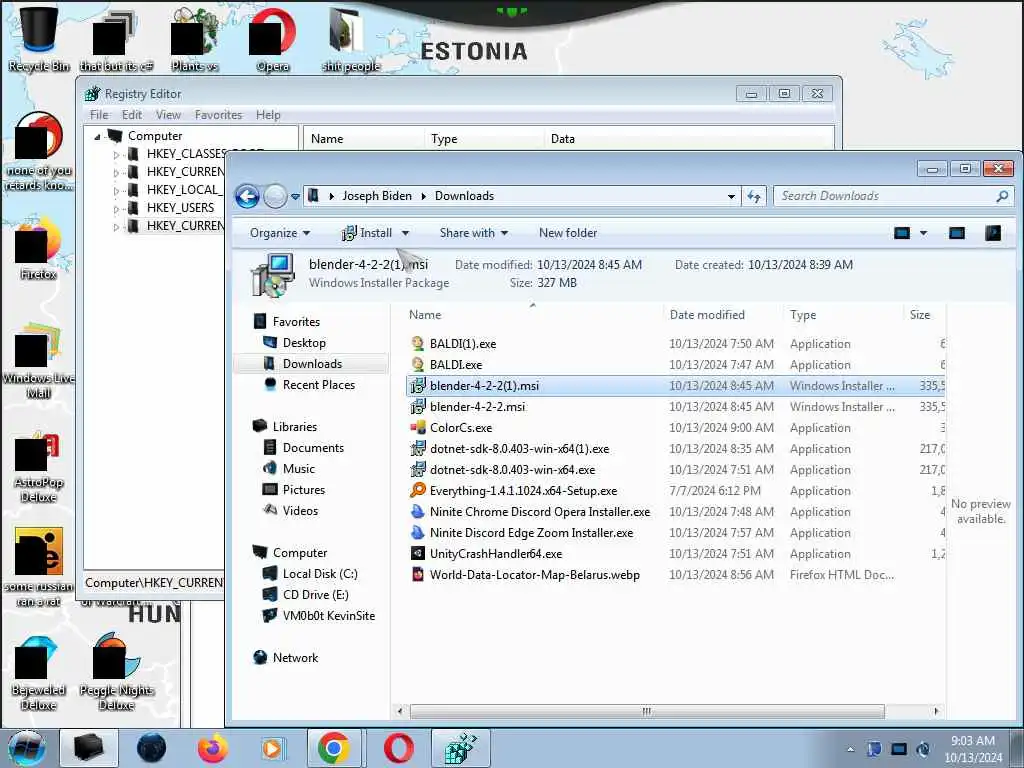The height and width of the screenshot is (768, 1024).
Task: Click the Explorer Back navigation arrow
Action: pyautogui.click(x=248, y=196)
